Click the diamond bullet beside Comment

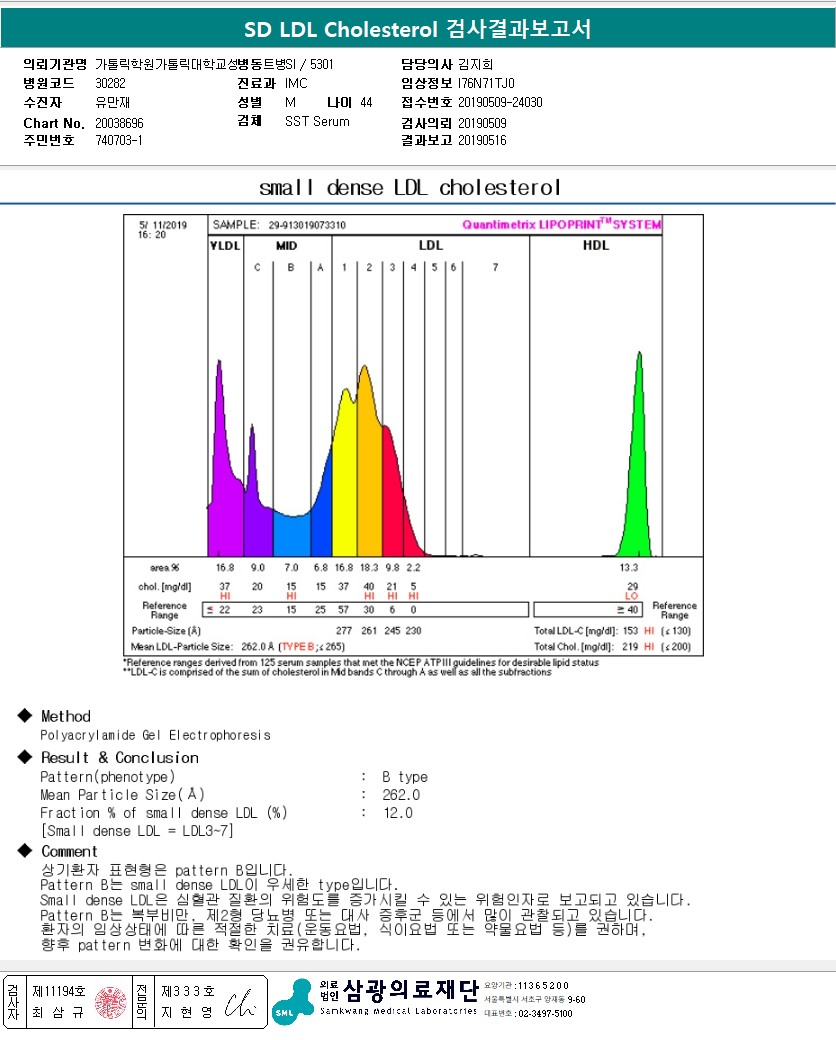(25, 850)
